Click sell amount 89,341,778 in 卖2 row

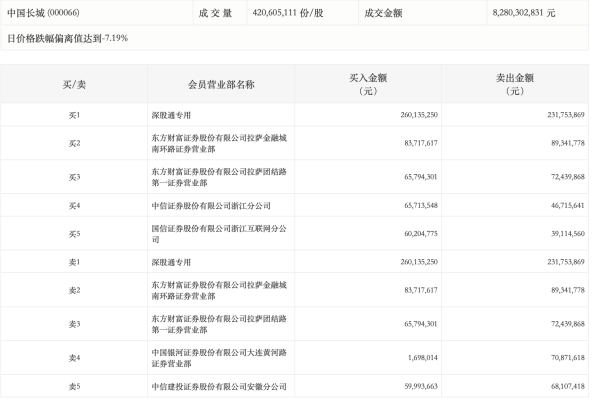click(x=568, y=290)
